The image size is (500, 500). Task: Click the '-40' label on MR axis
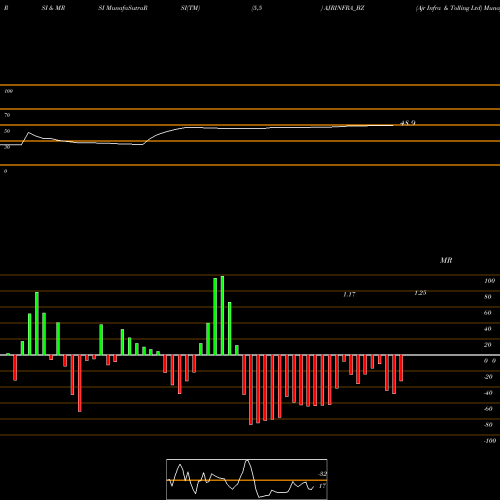(x=488, y=393)
